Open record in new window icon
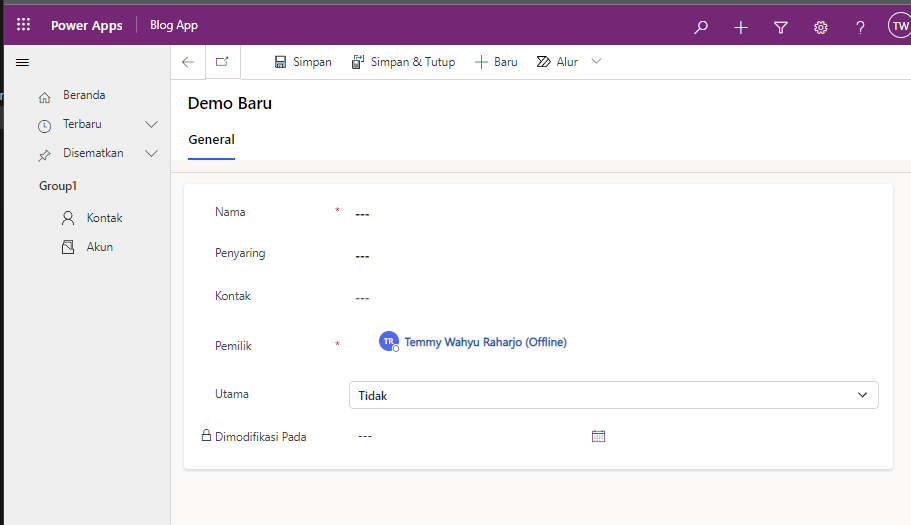Image resolution: width=911 pixels, height=525 pixels. point(223,62)
